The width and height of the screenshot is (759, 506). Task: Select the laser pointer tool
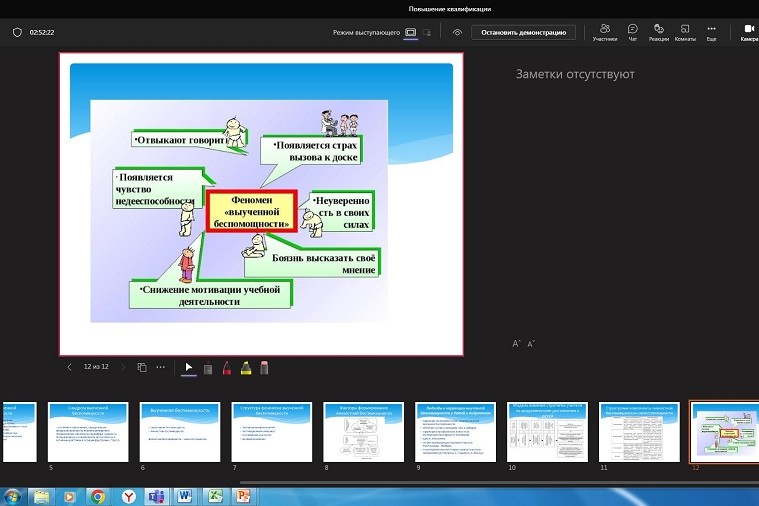tap(208, 367)
